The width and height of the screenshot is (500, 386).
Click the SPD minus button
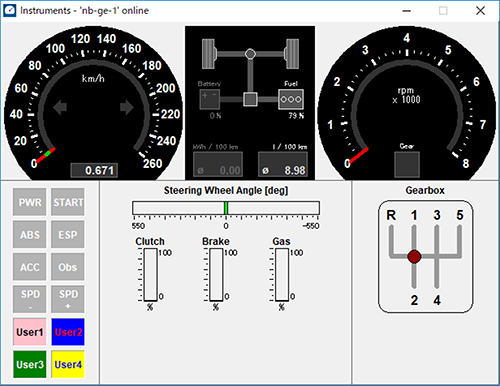[30, 299]
